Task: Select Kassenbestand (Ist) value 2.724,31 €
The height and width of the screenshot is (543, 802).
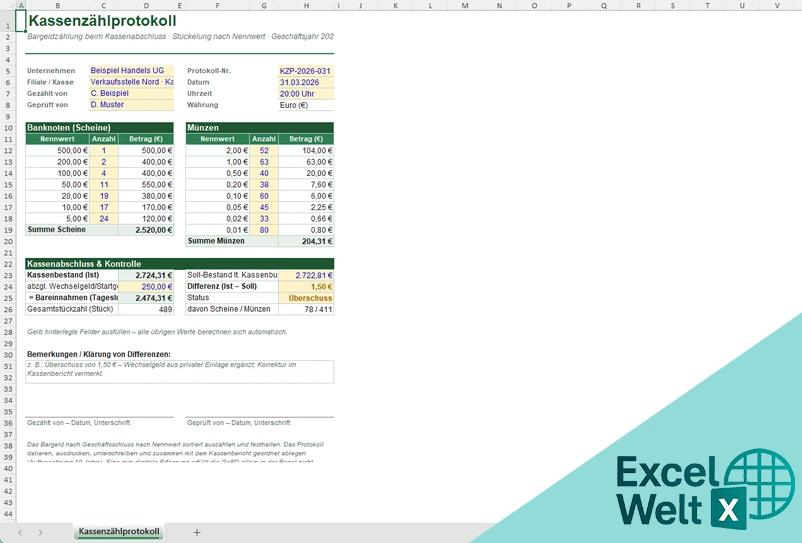Action: pos(146,275)
